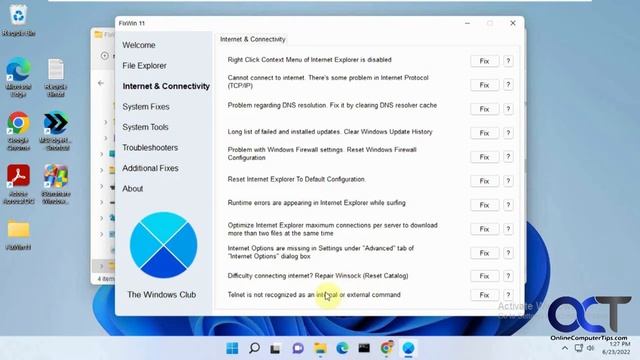Image resolution: width=640 pixels, height=360 pixels.
Task: Open Task View on taskbar
Action: (x=276, y=348)
